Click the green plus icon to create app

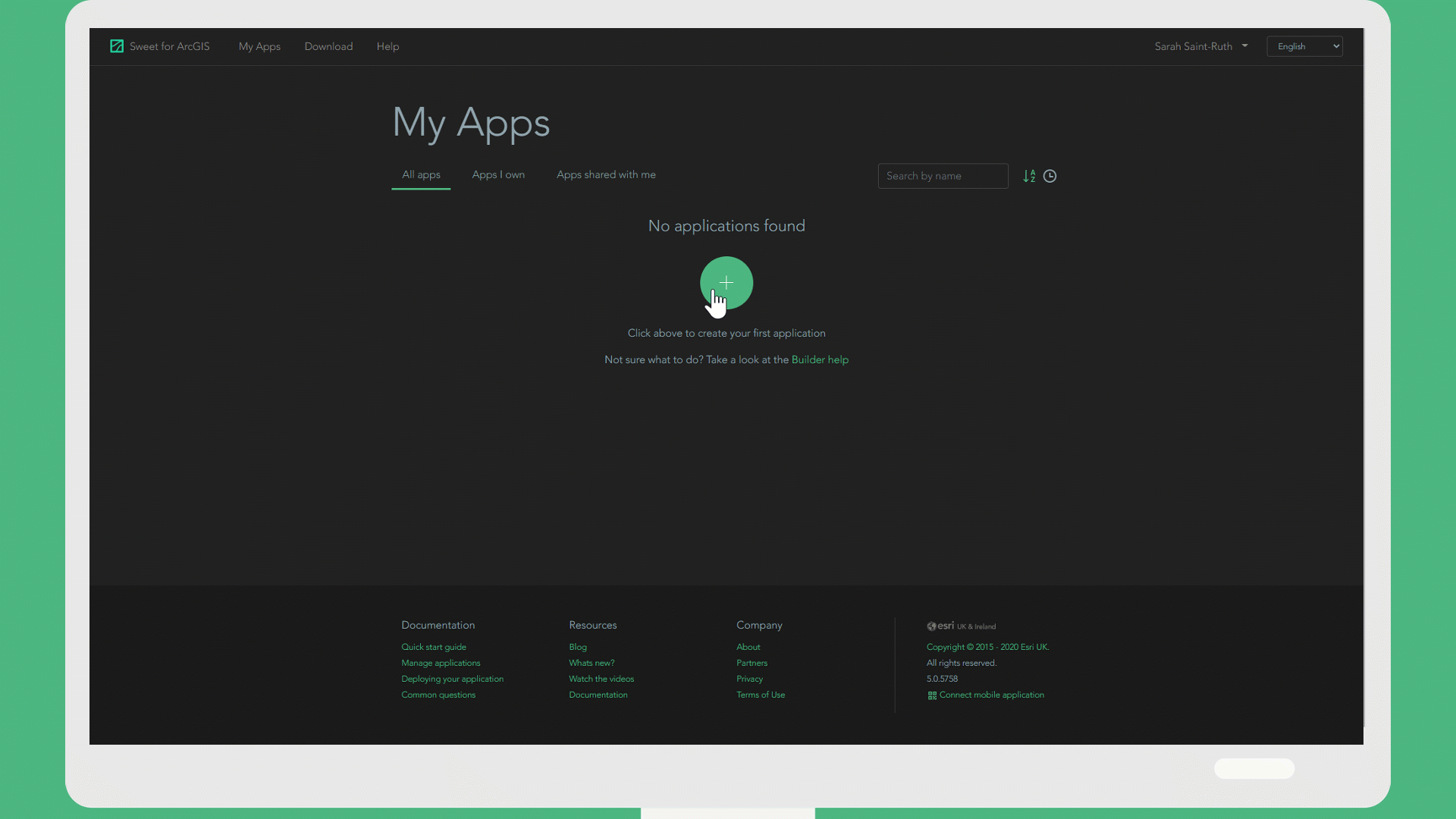[727, 282]
